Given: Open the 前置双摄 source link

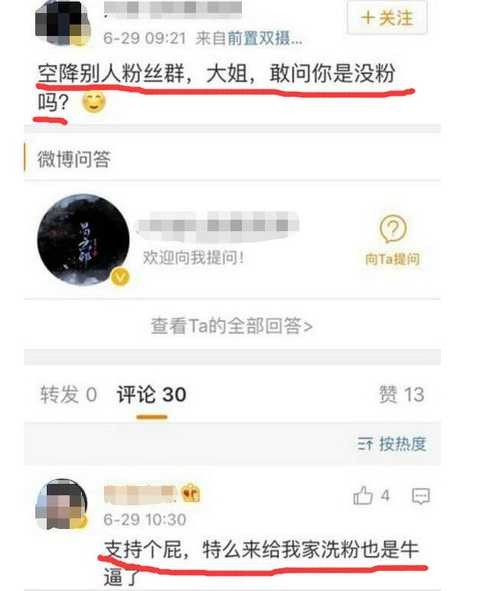Looking at the screenshot, I should [264, 38].
